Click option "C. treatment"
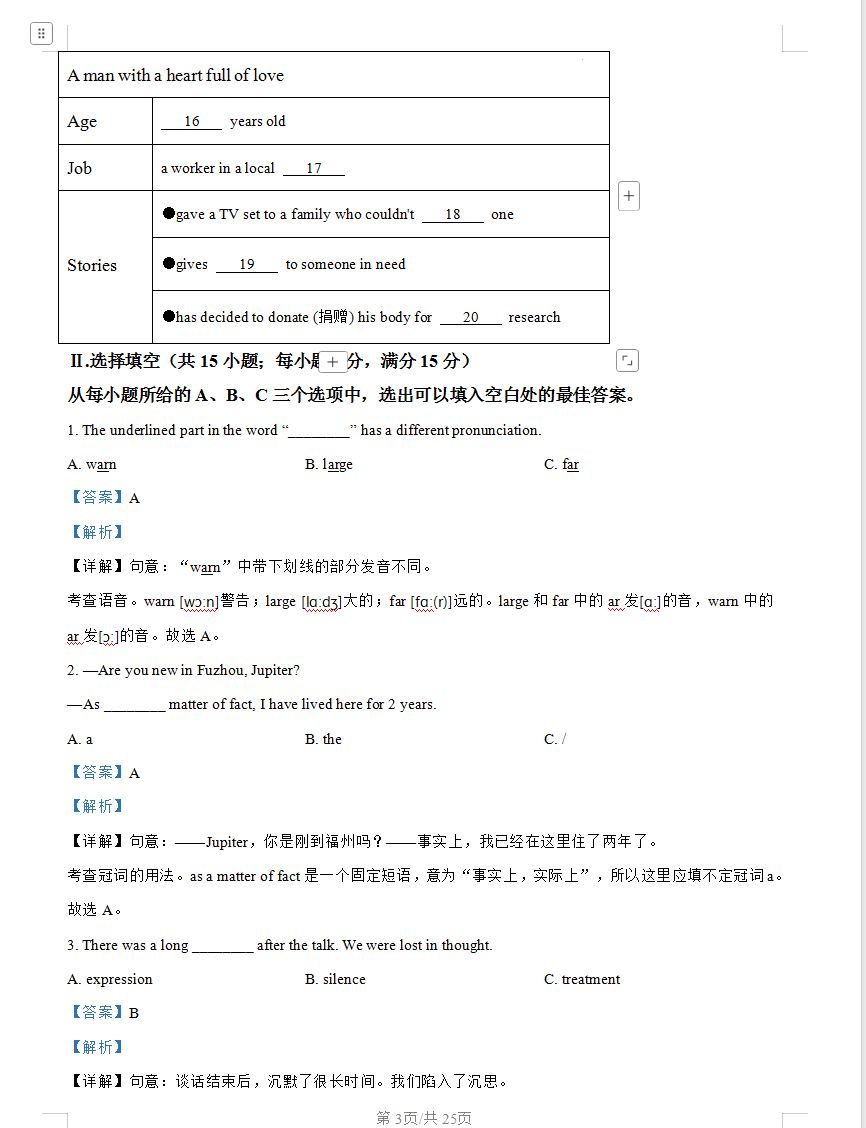Screen dimensions: 866x1128 582,979
